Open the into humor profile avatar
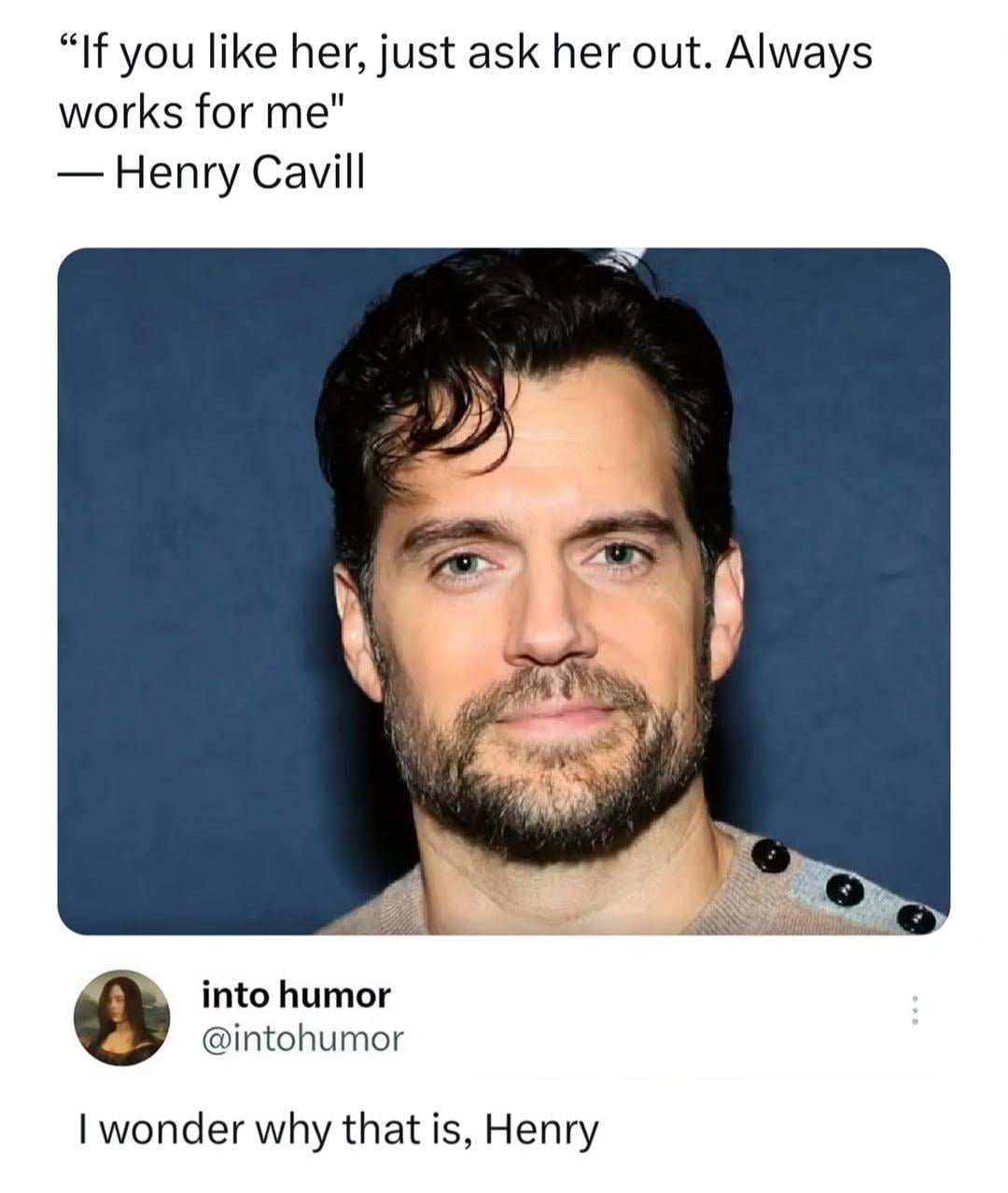 point(121,1018)
